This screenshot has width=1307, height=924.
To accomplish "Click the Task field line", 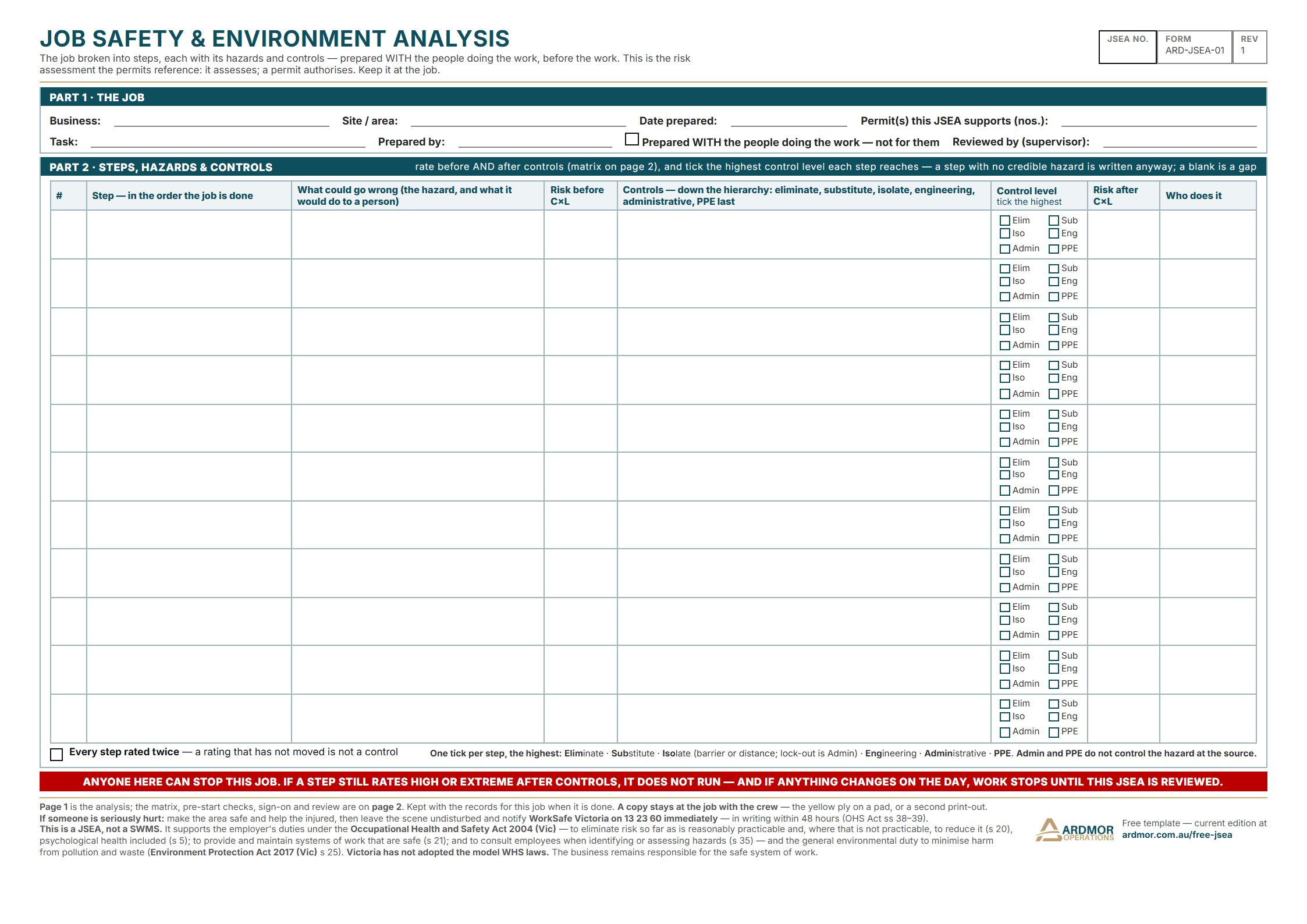I will coord(228,142).
